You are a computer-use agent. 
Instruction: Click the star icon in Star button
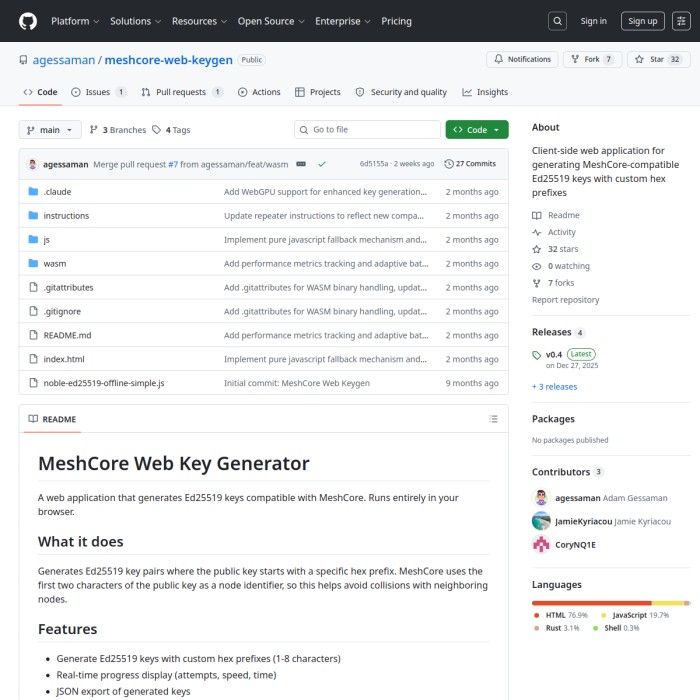point(639,59)
